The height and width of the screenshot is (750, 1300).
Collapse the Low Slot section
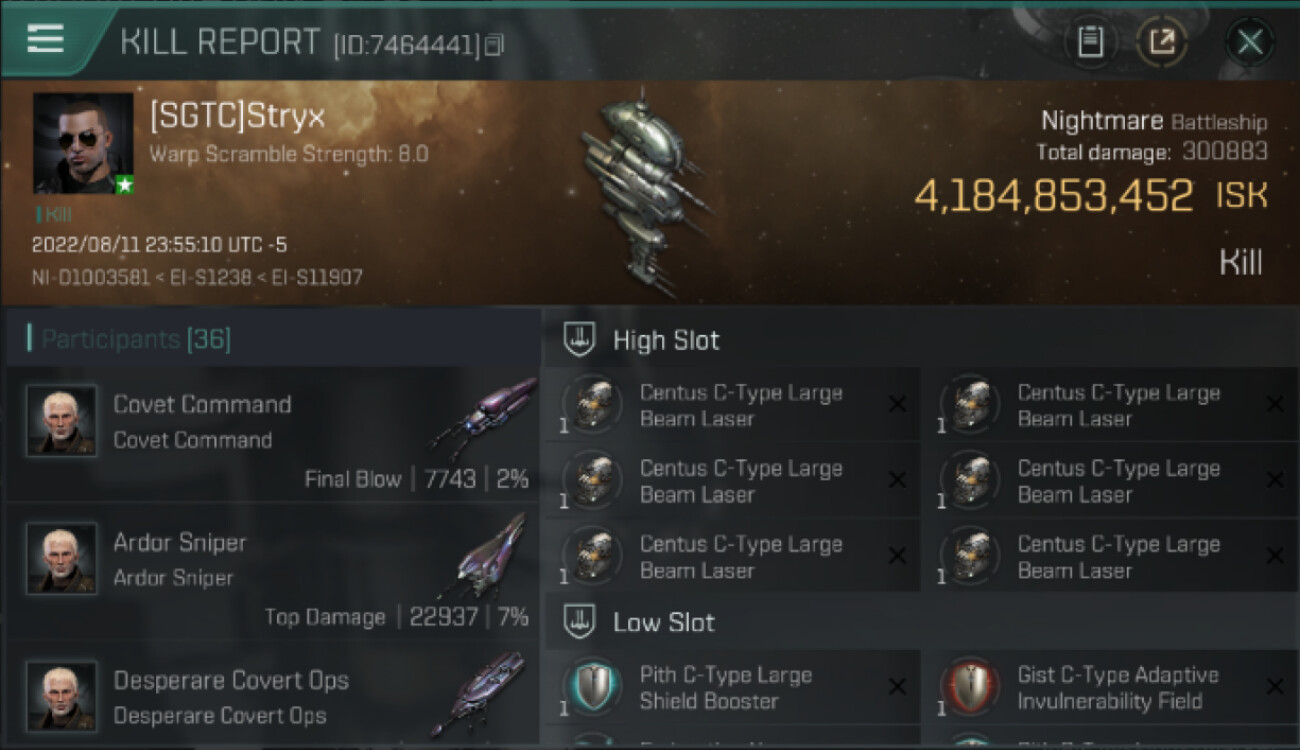click(579, 622)
